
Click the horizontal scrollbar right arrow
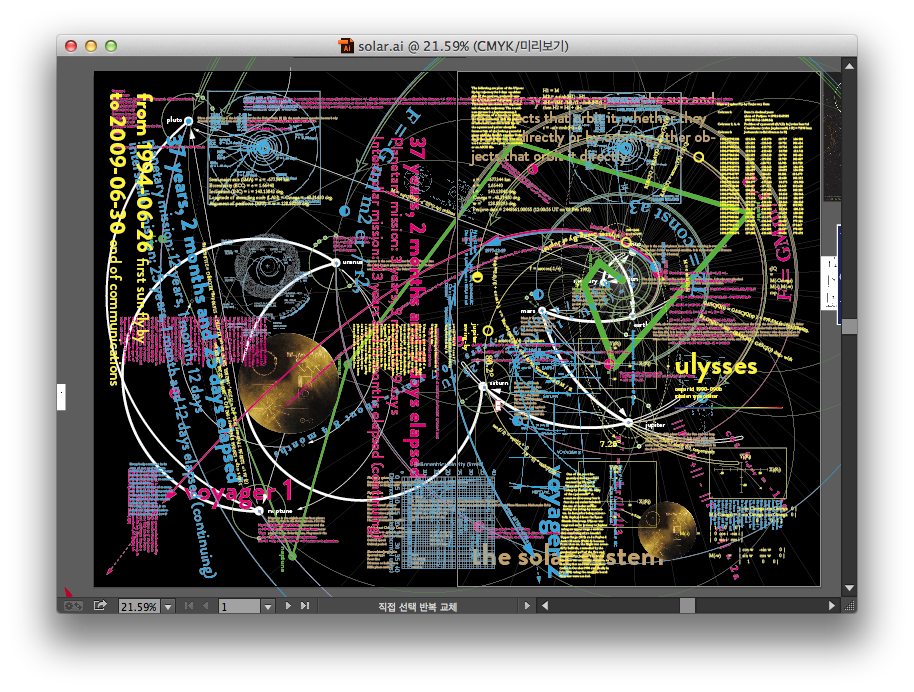point(832,606)
